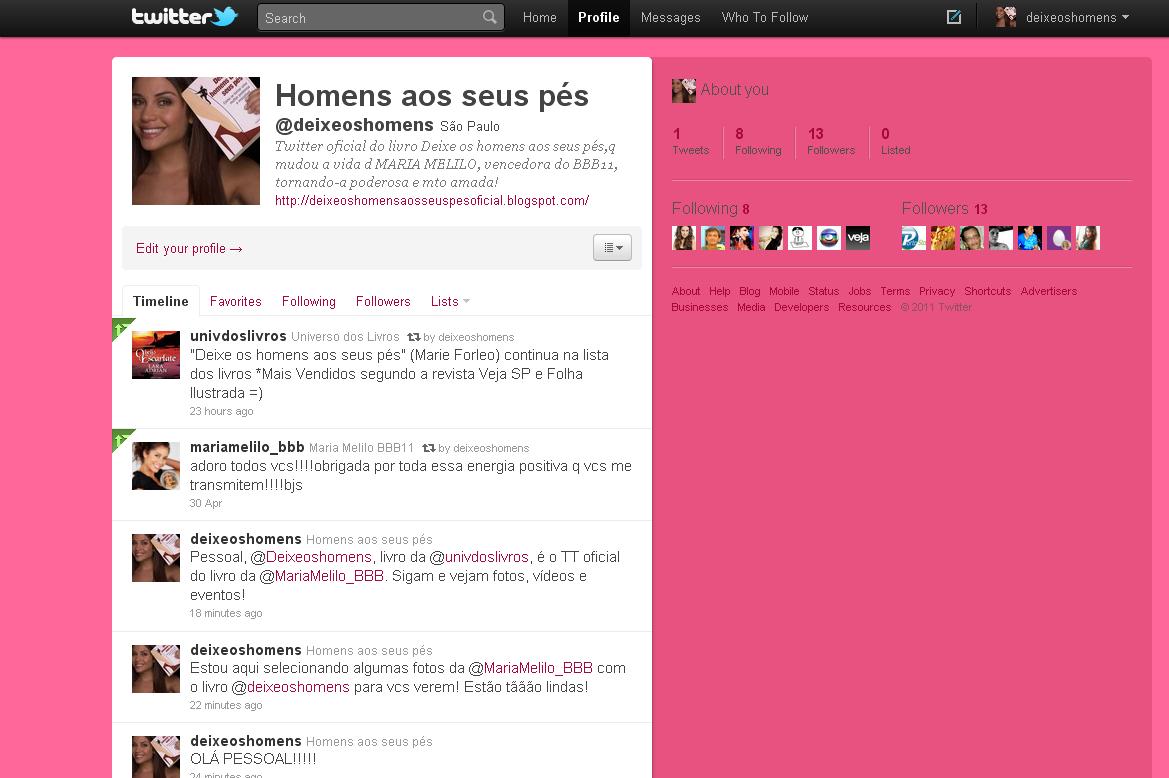Click the mariamelilo_bbb tweet avatar
Screen dimensions: 1169x778
point(156,466)
